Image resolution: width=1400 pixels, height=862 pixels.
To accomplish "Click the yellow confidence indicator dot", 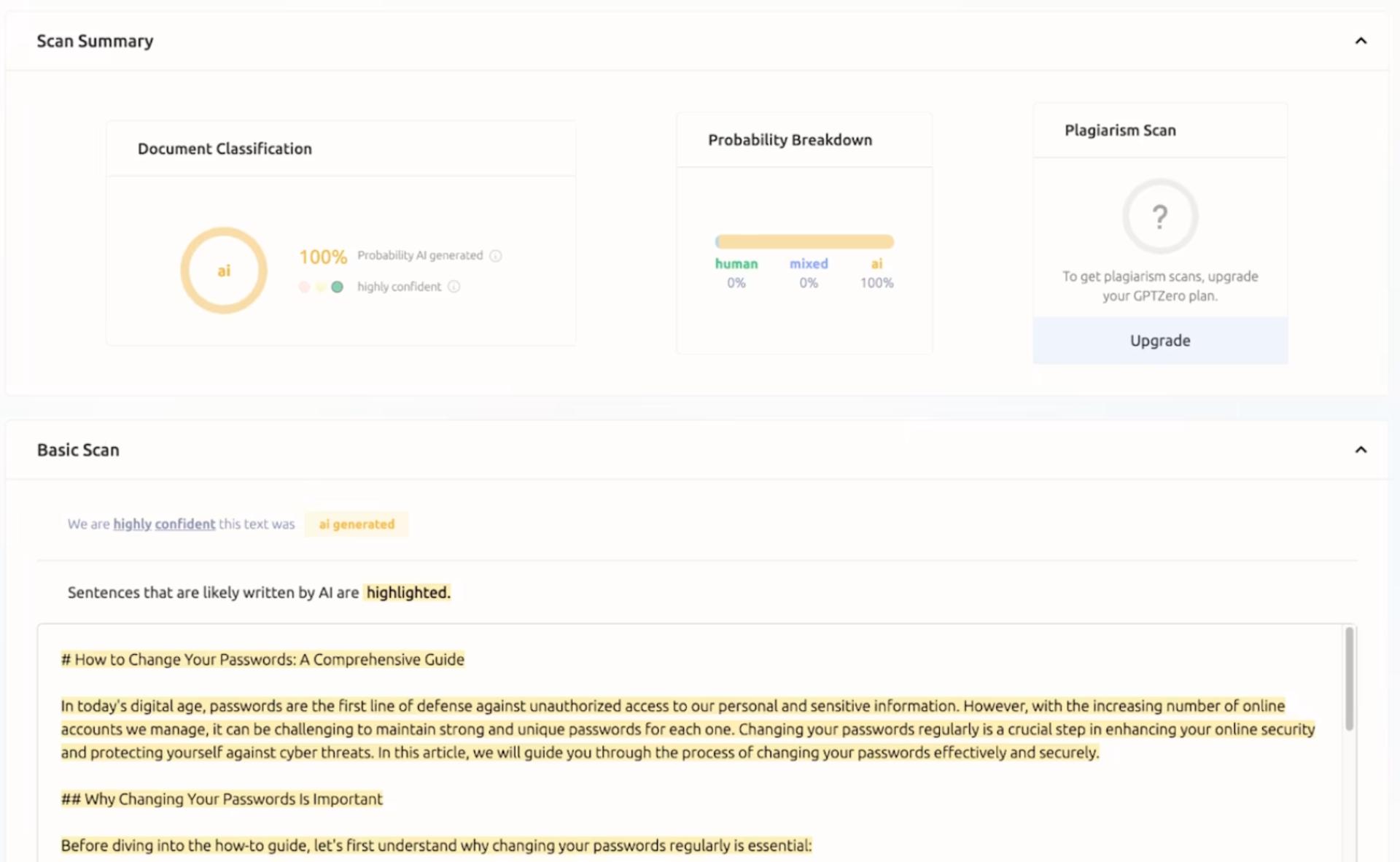I will [x=321, y=287].
